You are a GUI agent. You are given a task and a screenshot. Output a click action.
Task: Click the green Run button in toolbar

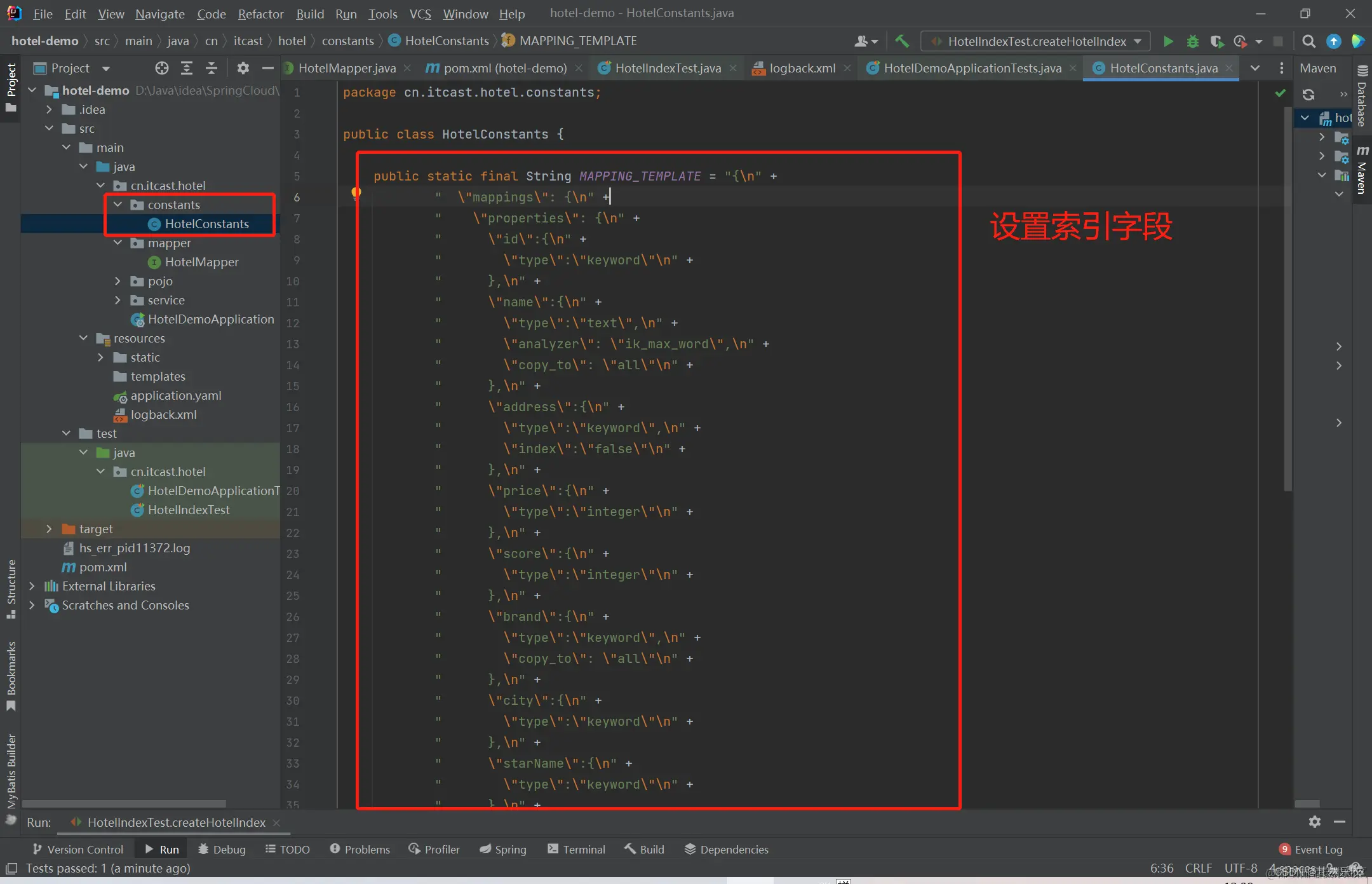pyautogui.click(x=1167, y=41)
